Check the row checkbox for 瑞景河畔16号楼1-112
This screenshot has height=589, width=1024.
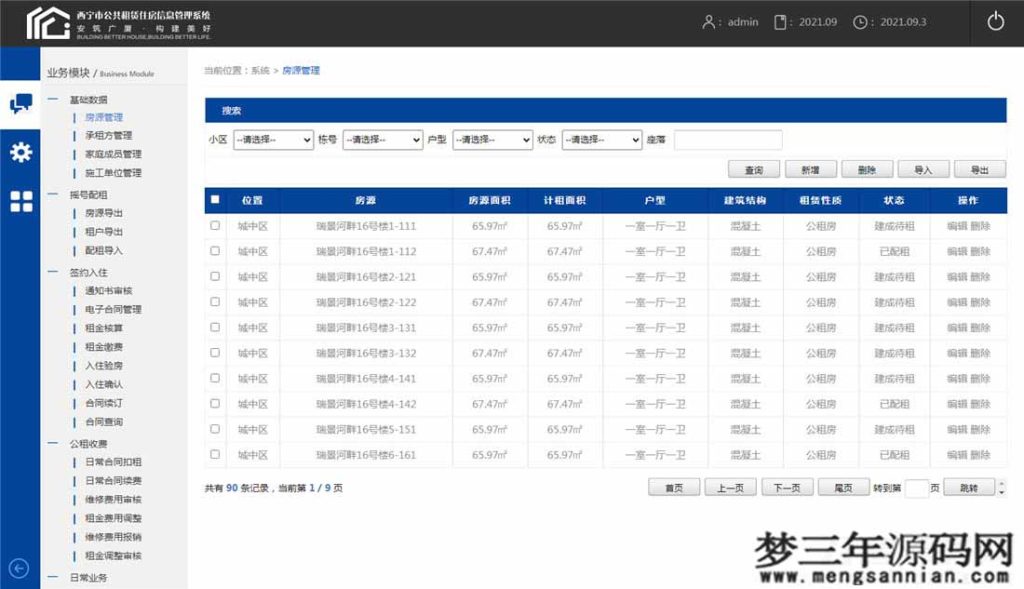pos(215,251)
